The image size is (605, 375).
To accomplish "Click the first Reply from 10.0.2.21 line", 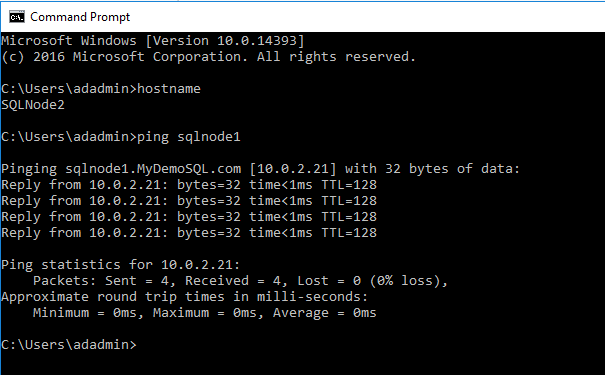I will click(189, 185).
